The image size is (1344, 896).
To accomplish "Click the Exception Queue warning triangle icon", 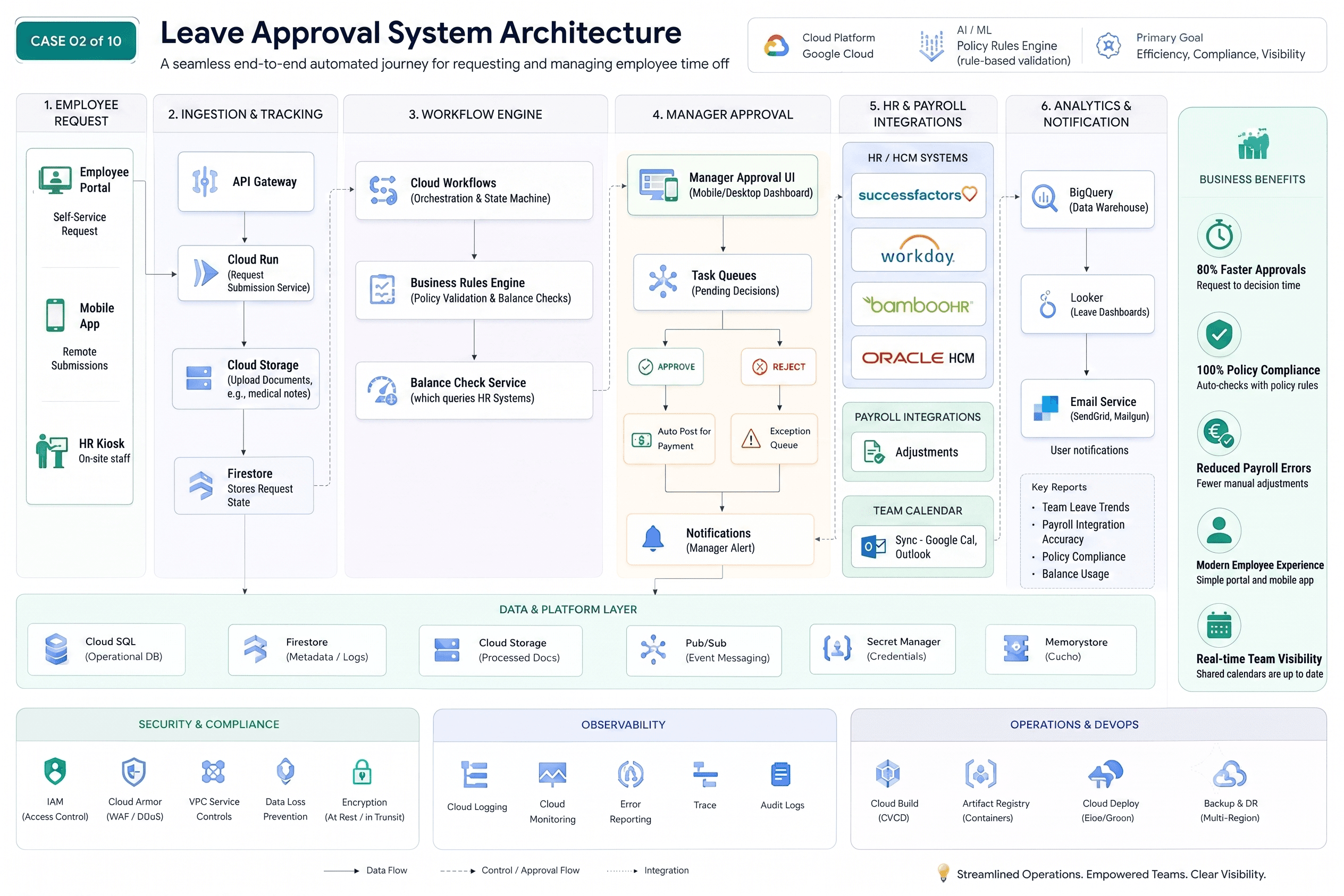I will point(751,439).
